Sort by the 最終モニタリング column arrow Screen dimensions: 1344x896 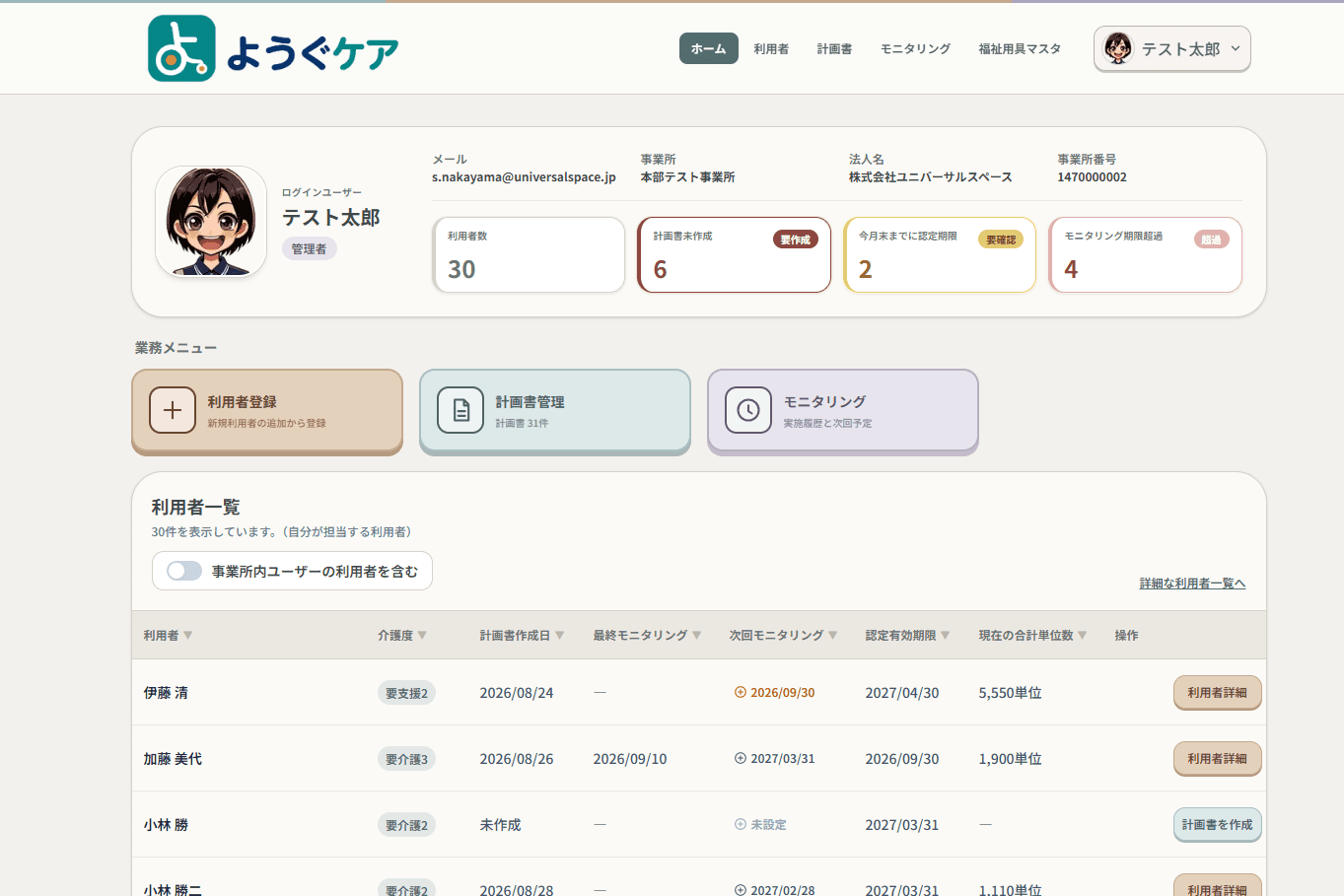tap(697, 635)
